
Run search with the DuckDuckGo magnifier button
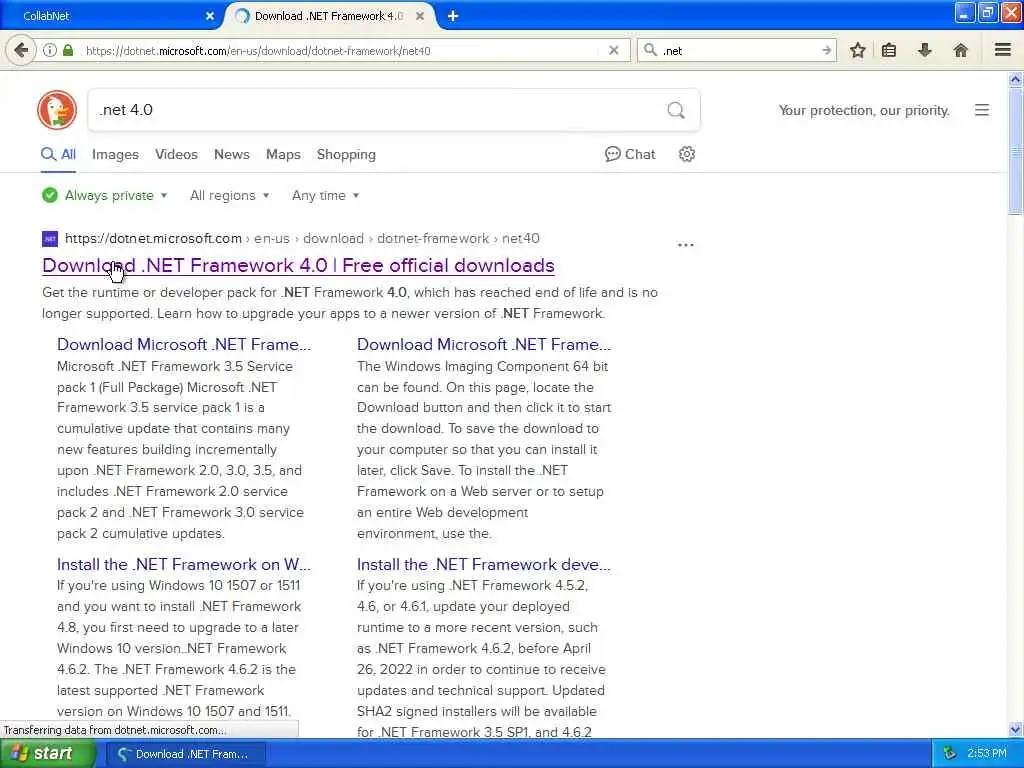coord(676,110)
